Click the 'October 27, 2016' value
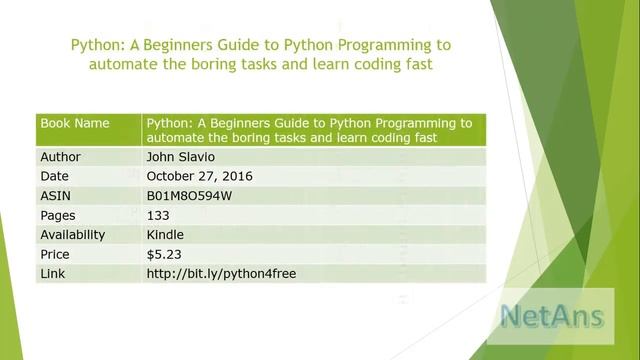This screenshot has height=360, width=640. tap(200, 176)
